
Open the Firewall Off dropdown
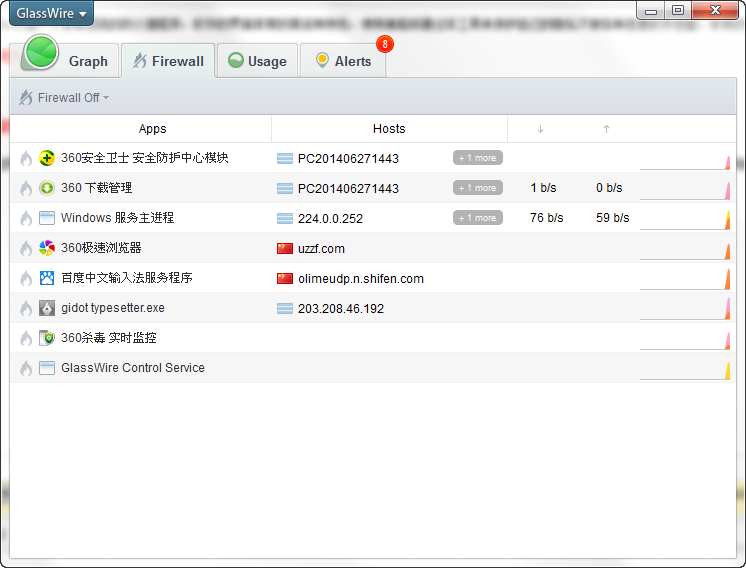pyautogui.click(x=64, y=98)
